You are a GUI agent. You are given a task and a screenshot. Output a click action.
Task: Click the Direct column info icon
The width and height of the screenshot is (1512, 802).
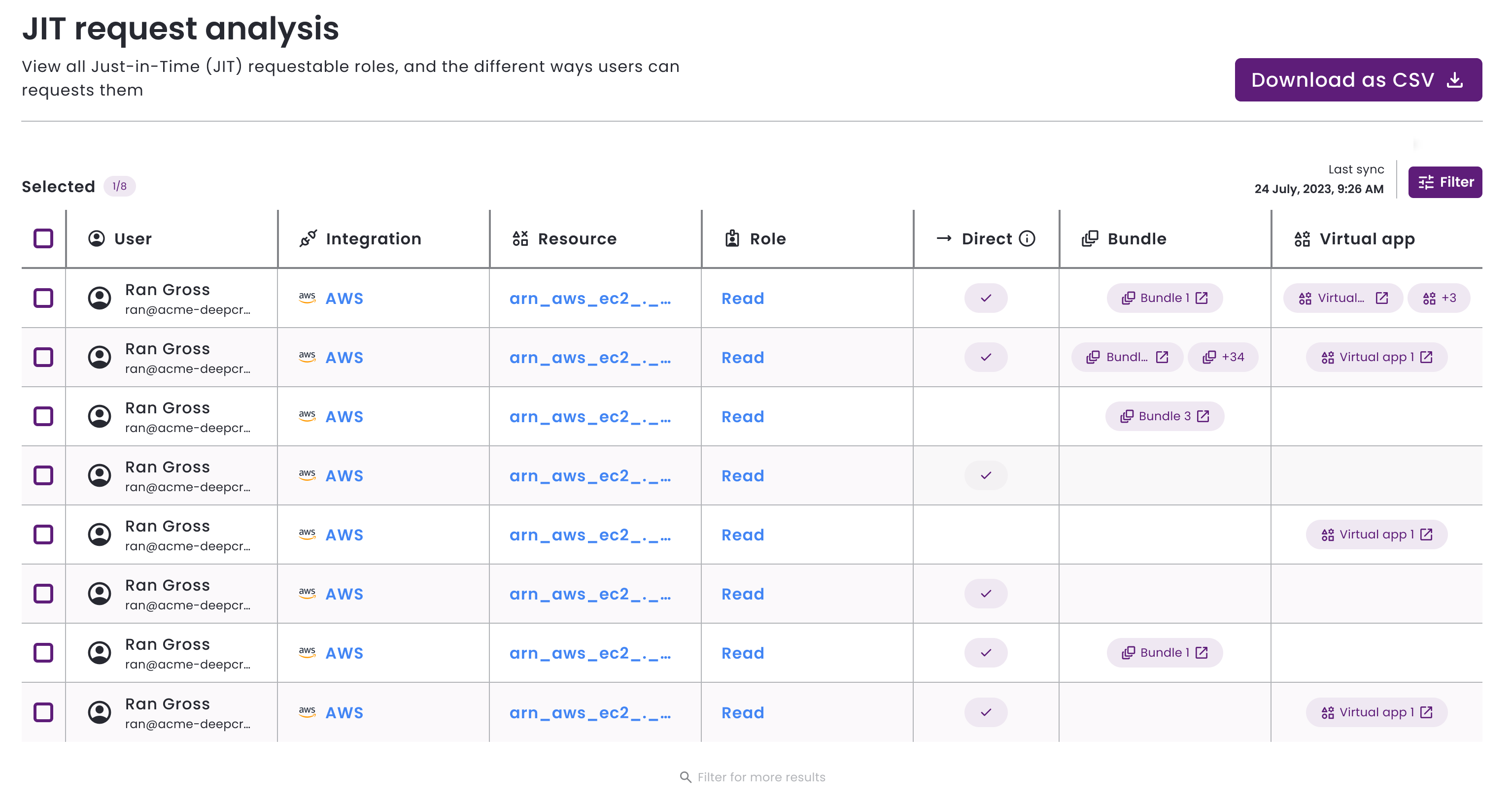(x=1027, y=239)
